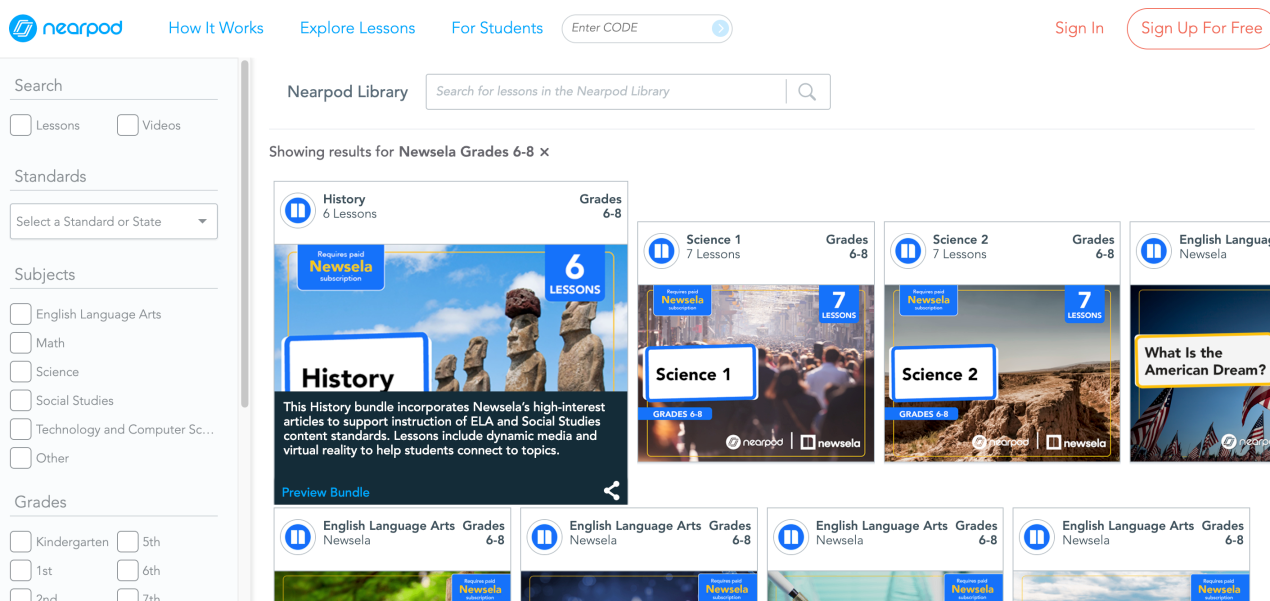Remove the Newsela Grades 6-8 filter
Image resolution: width=1270 pixels, height=601 pixels.
coord(544,152)
